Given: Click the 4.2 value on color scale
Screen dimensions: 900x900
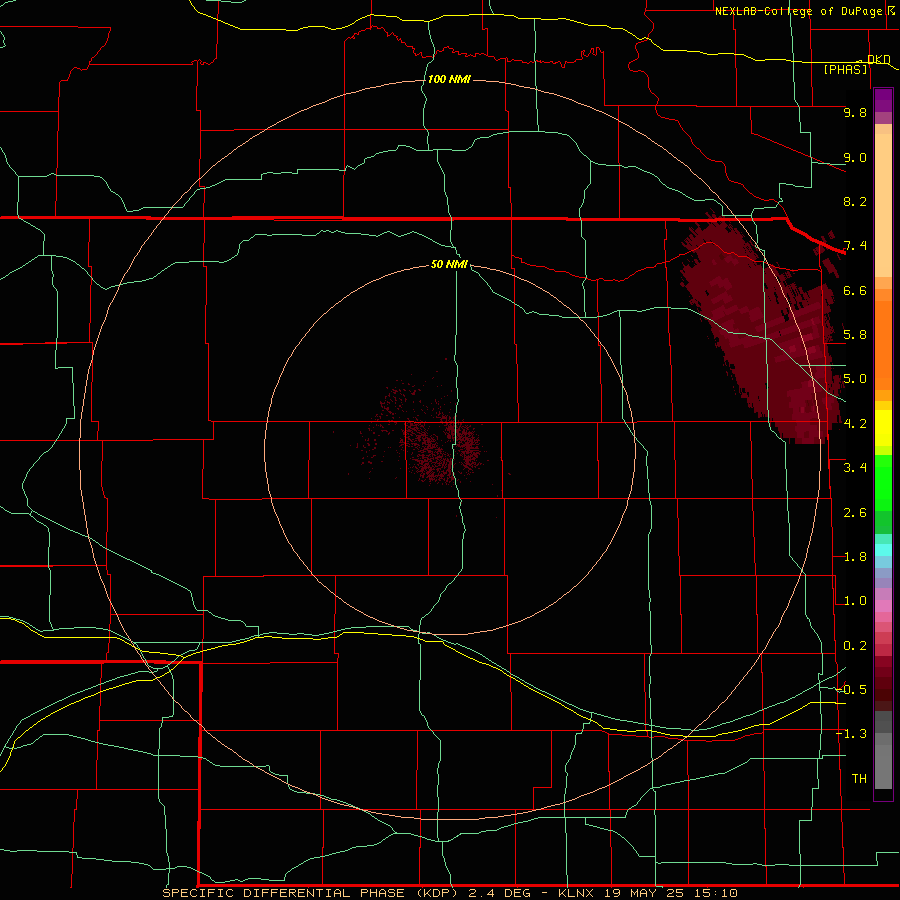Looking at the screenshot, I should point(855,424).
